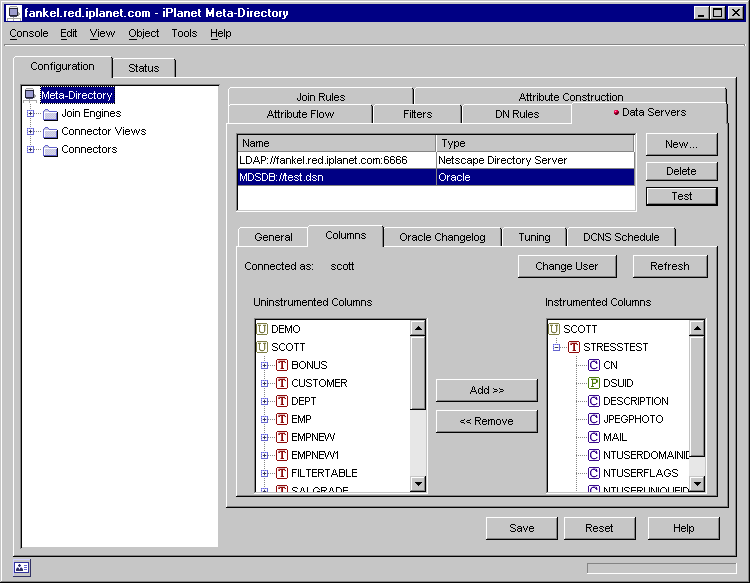
Task: Click the New... button
Action: coord(681,144)
